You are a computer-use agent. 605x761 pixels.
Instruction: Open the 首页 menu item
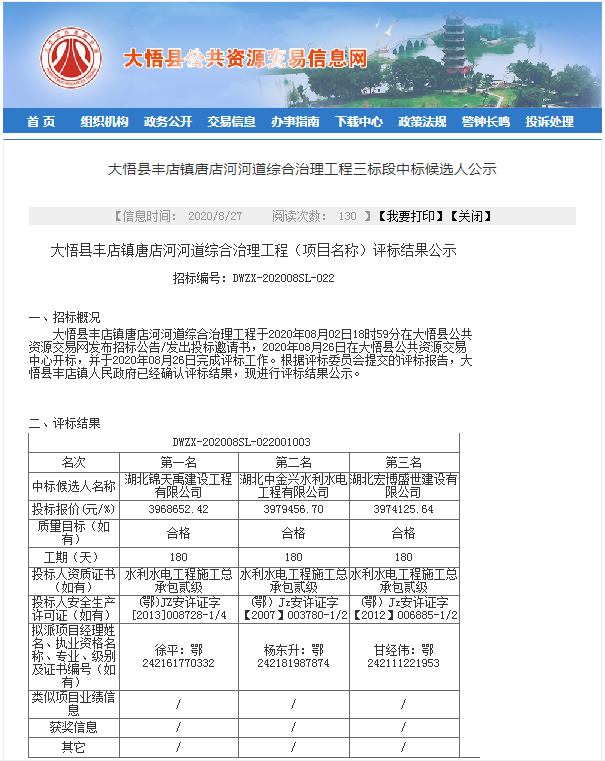[41, 122]
